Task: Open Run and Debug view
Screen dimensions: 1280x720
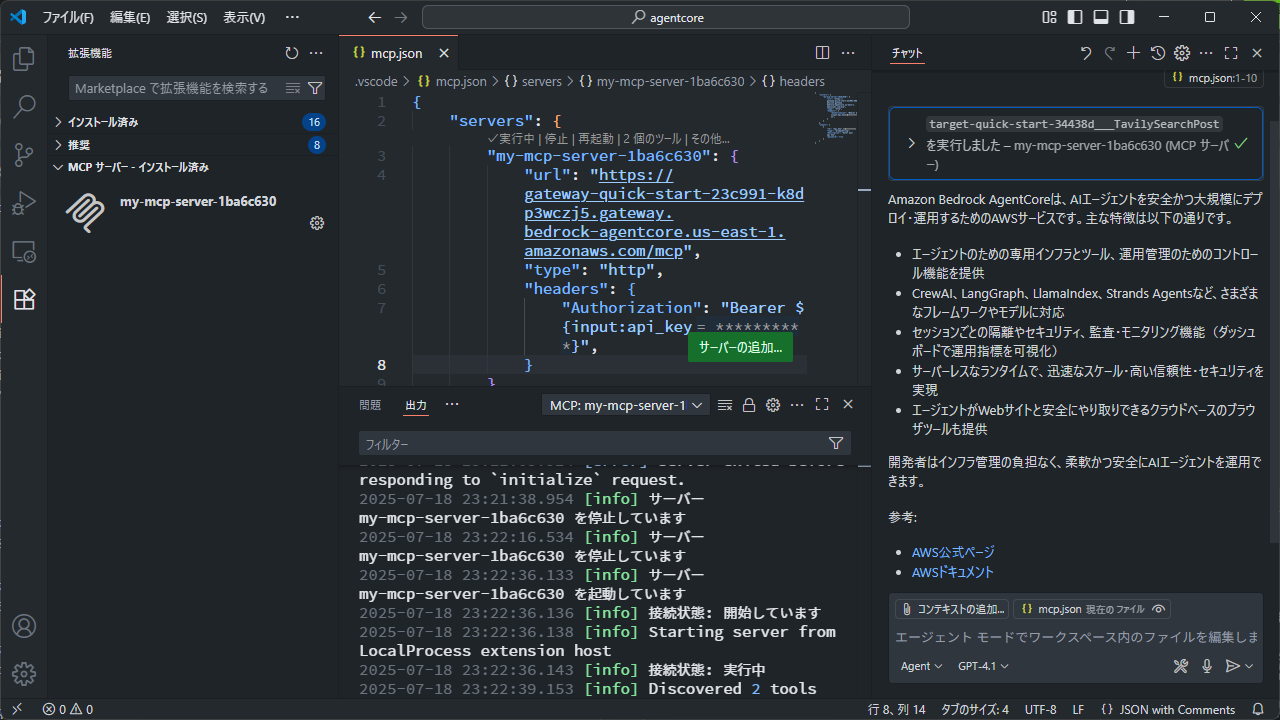Action: [x=24, y=203]
